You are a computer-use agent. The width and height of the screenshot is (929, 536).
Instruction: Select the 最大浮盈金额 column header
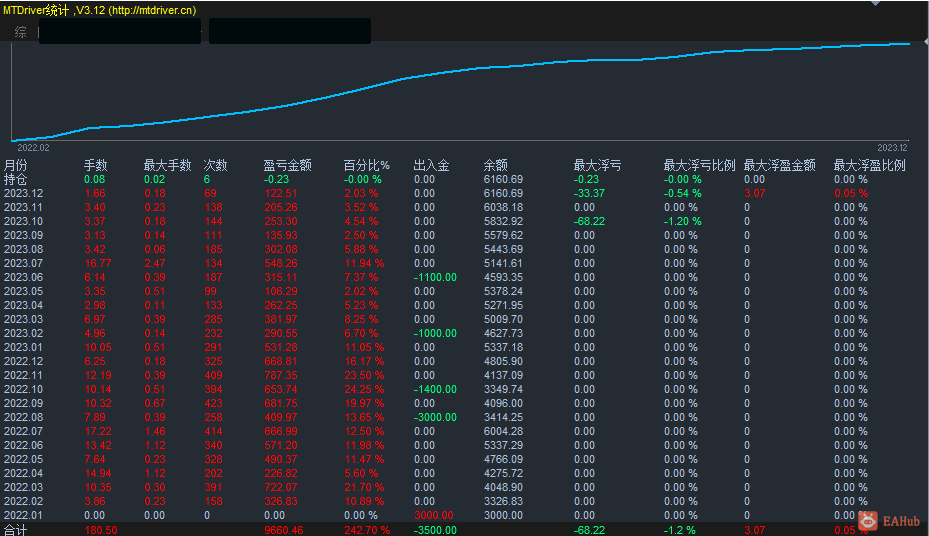coord(779,165)
